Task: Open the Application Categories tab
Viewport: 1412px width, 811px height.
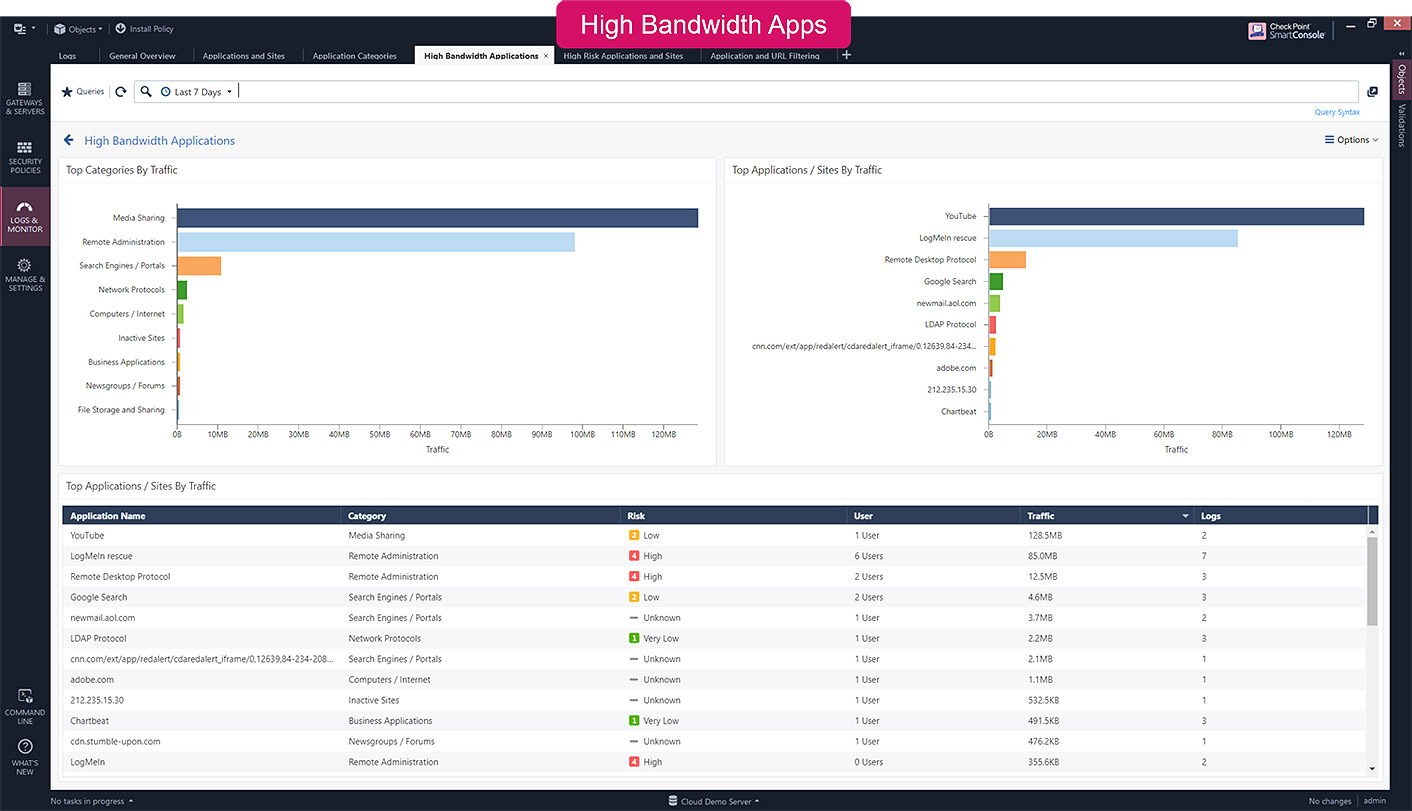Action: (x=355, y=56)
